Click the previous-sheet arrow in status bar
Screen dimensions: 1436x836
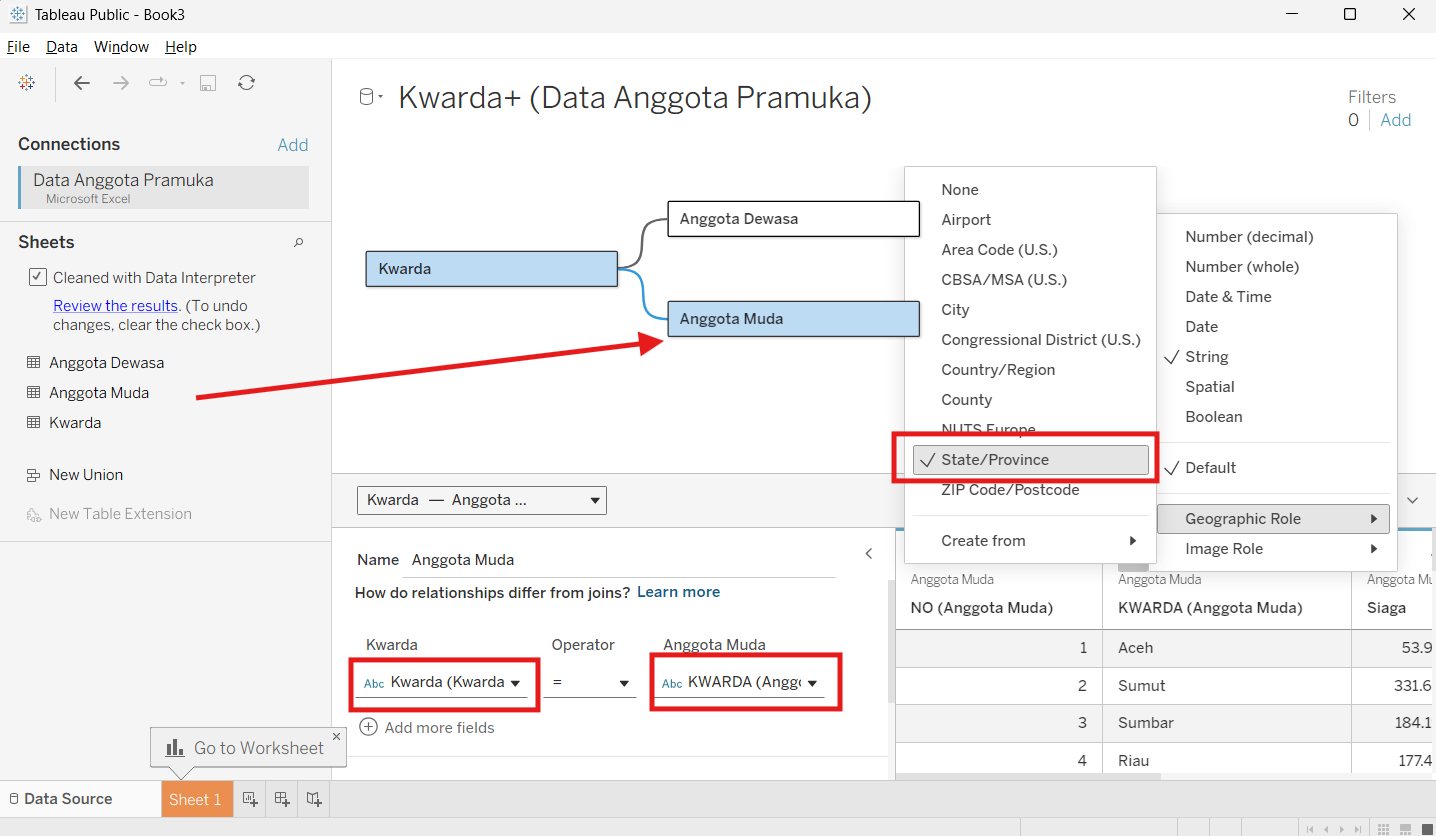point(1327,829)
